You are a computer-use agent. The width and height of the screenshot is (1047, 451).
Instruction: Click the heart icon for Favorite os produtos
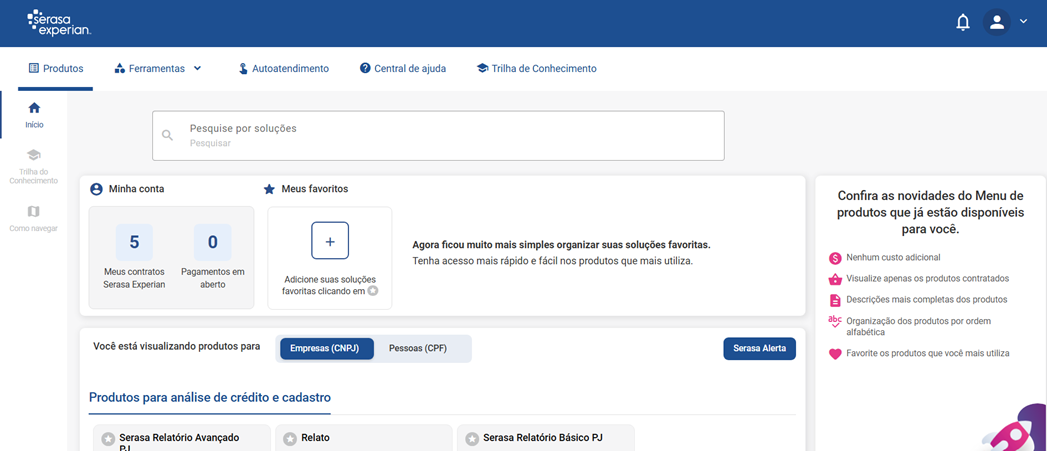(x=835, y=354)
